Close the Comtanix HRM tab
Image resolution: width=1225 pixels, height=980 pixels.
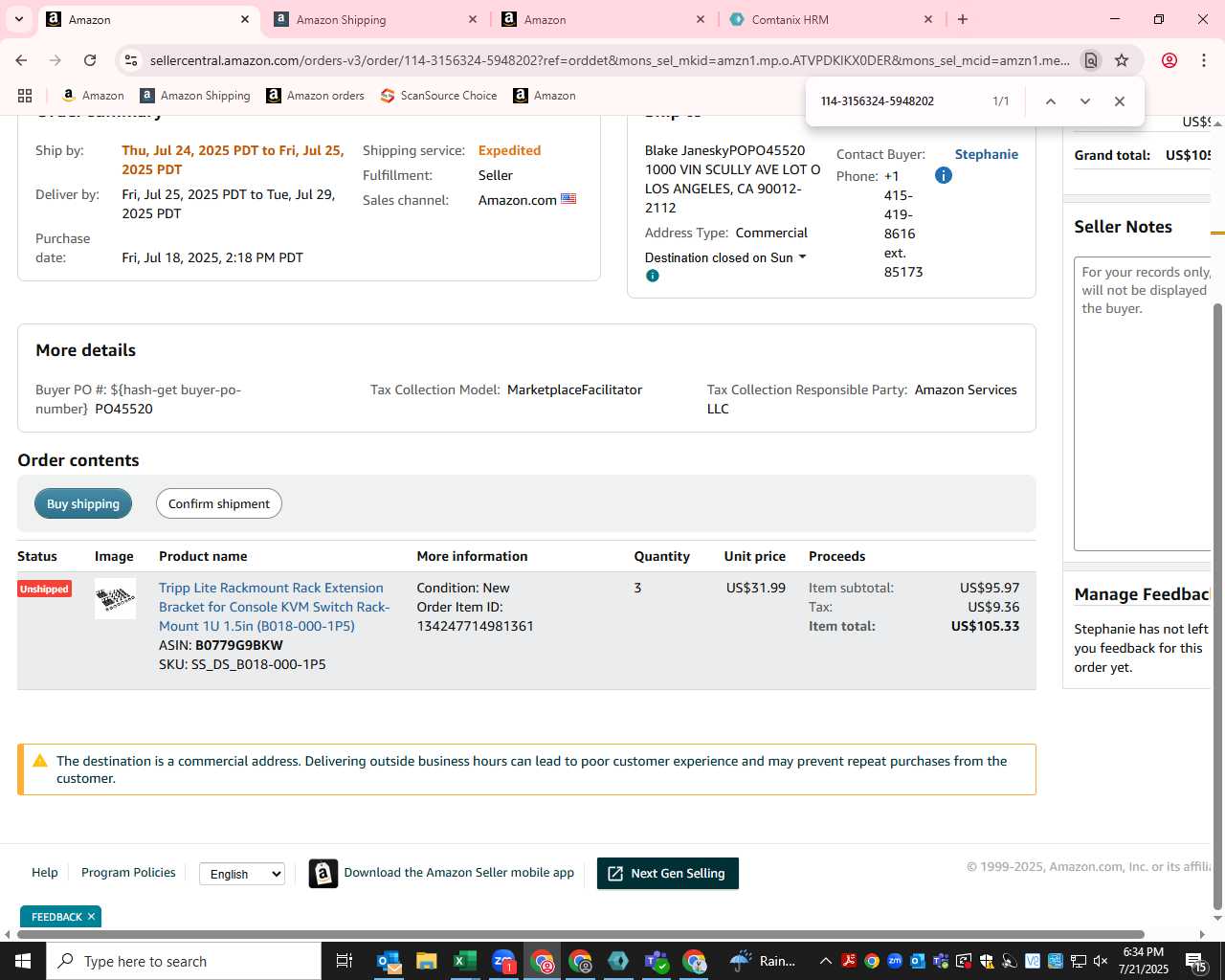tap(928, 19)
